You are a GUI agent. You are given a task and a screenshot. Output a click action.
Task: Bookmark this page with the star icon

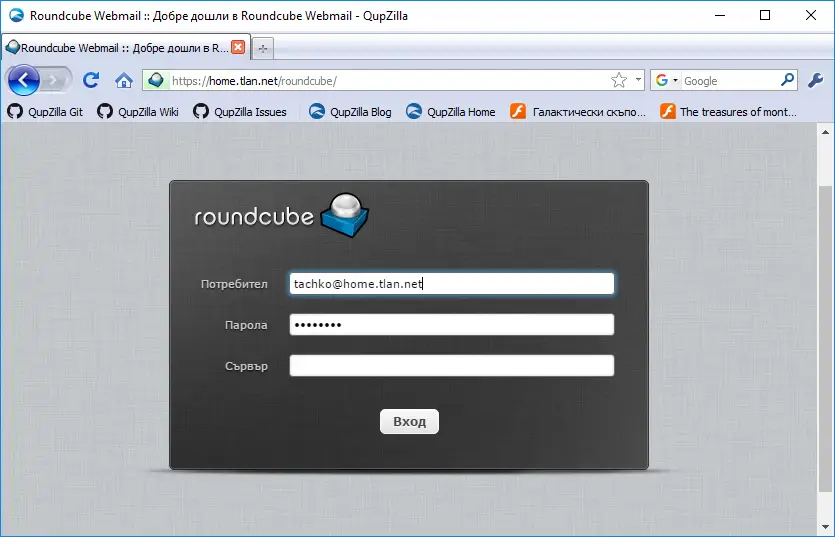pos(619,80)
